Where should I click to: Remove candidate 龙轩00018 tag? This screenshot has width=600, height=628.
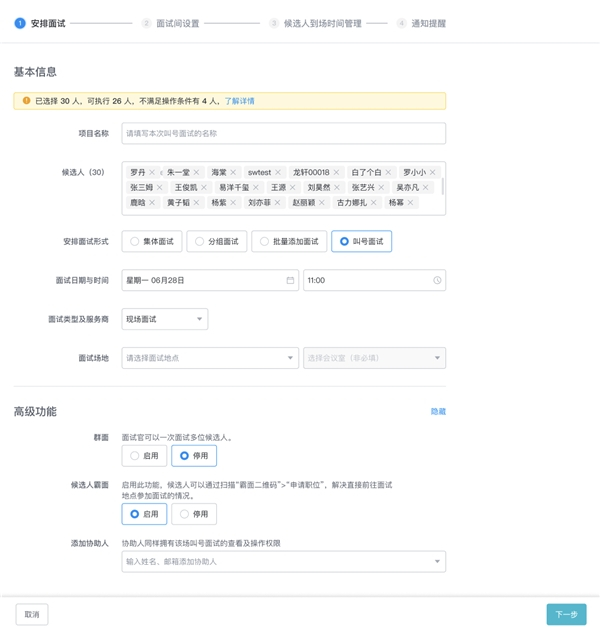click(x=336, y=172)
